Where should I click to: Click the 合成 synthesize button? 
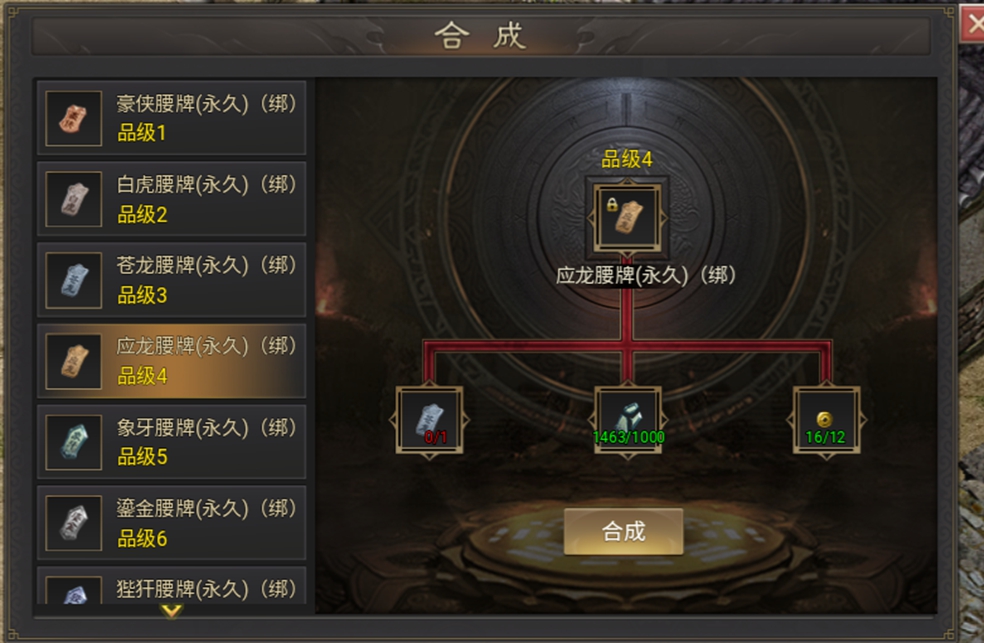[623, 531]
